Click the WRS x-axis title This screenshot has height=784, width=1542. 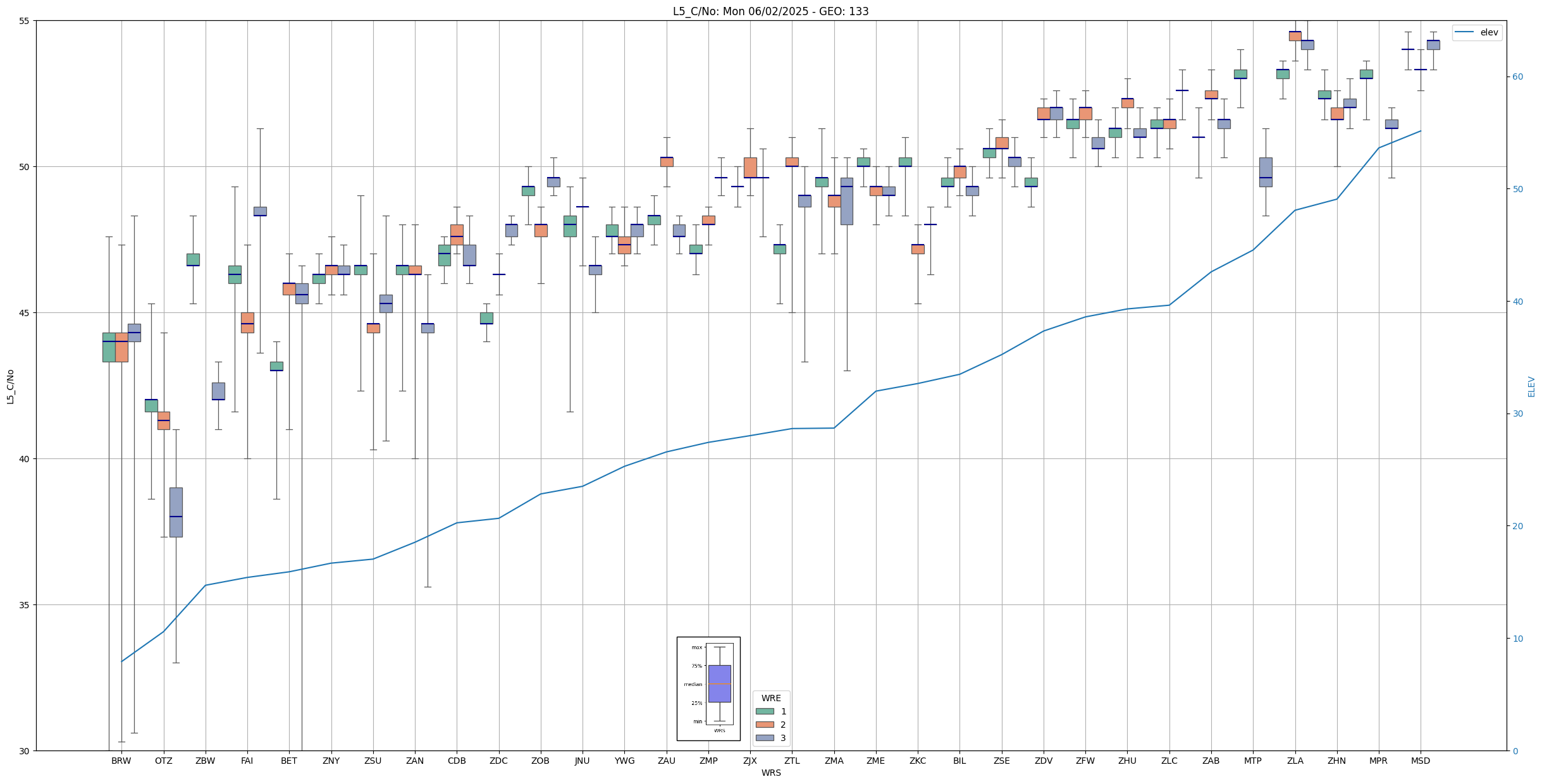click(x=771, y=773)
